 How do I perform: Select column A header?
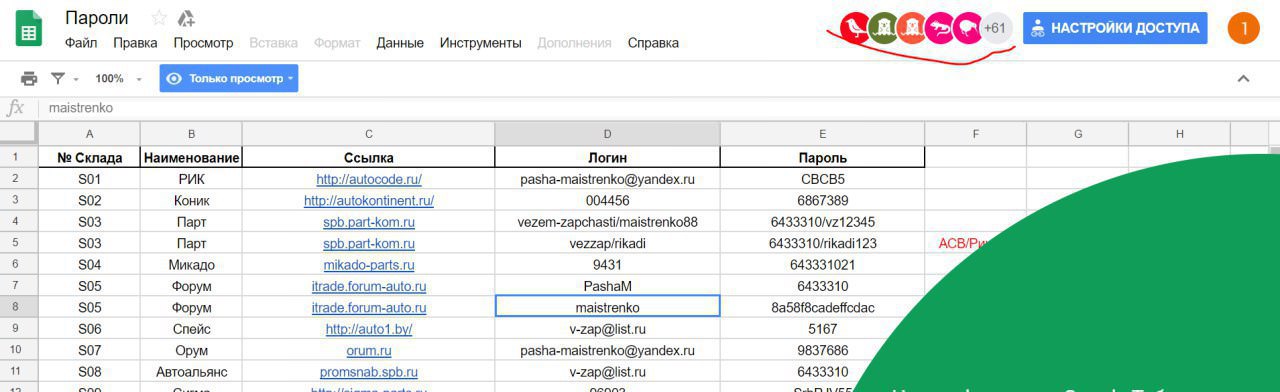[x=89, y=134]
